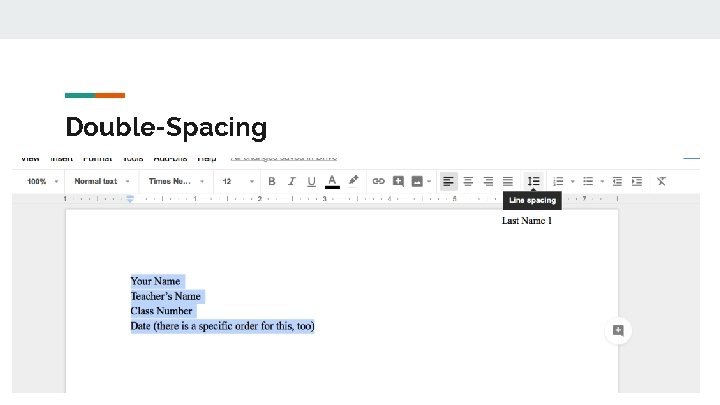Expand numbered list options arrow
This screenshot has height=405, width=720.
click(x=572, y=181)
